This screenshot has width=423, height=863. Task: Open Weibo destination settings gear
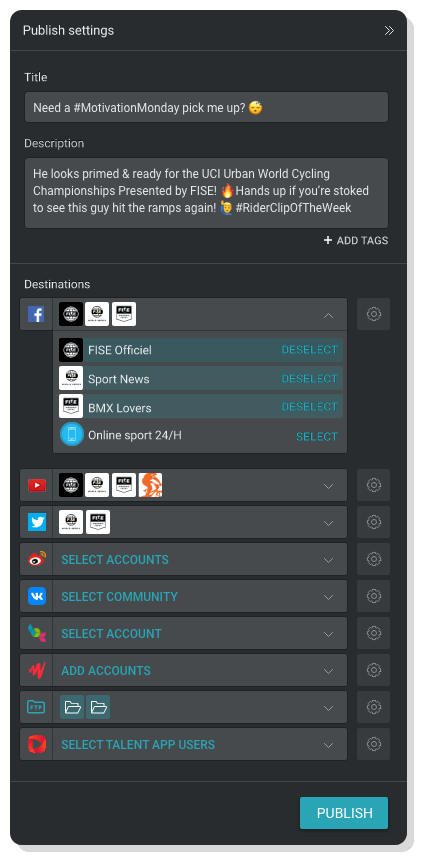coord(373,559)
